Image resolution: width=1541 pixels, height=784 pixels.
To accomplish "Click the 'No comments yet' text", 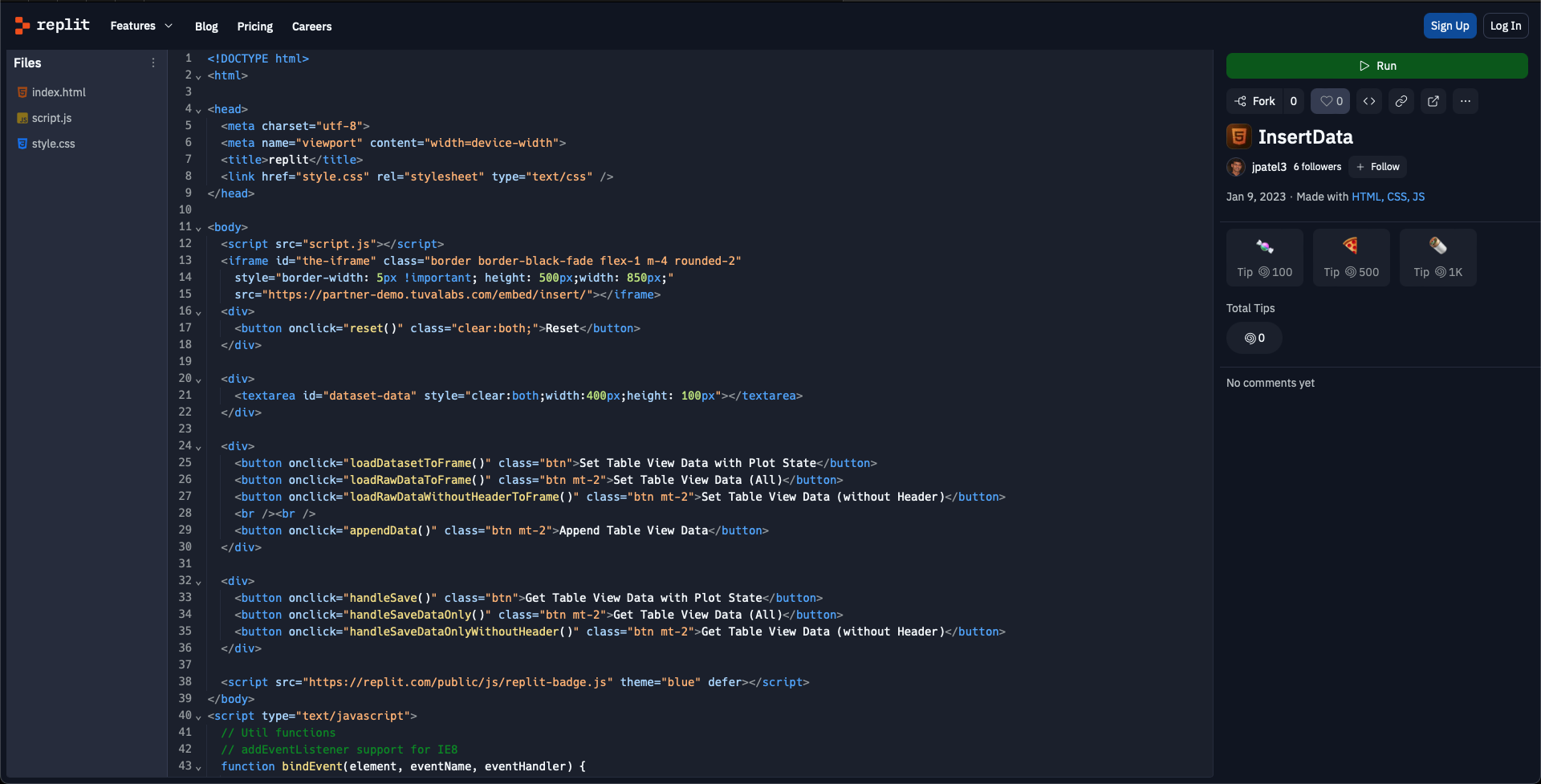I will tap(1271, 383).
